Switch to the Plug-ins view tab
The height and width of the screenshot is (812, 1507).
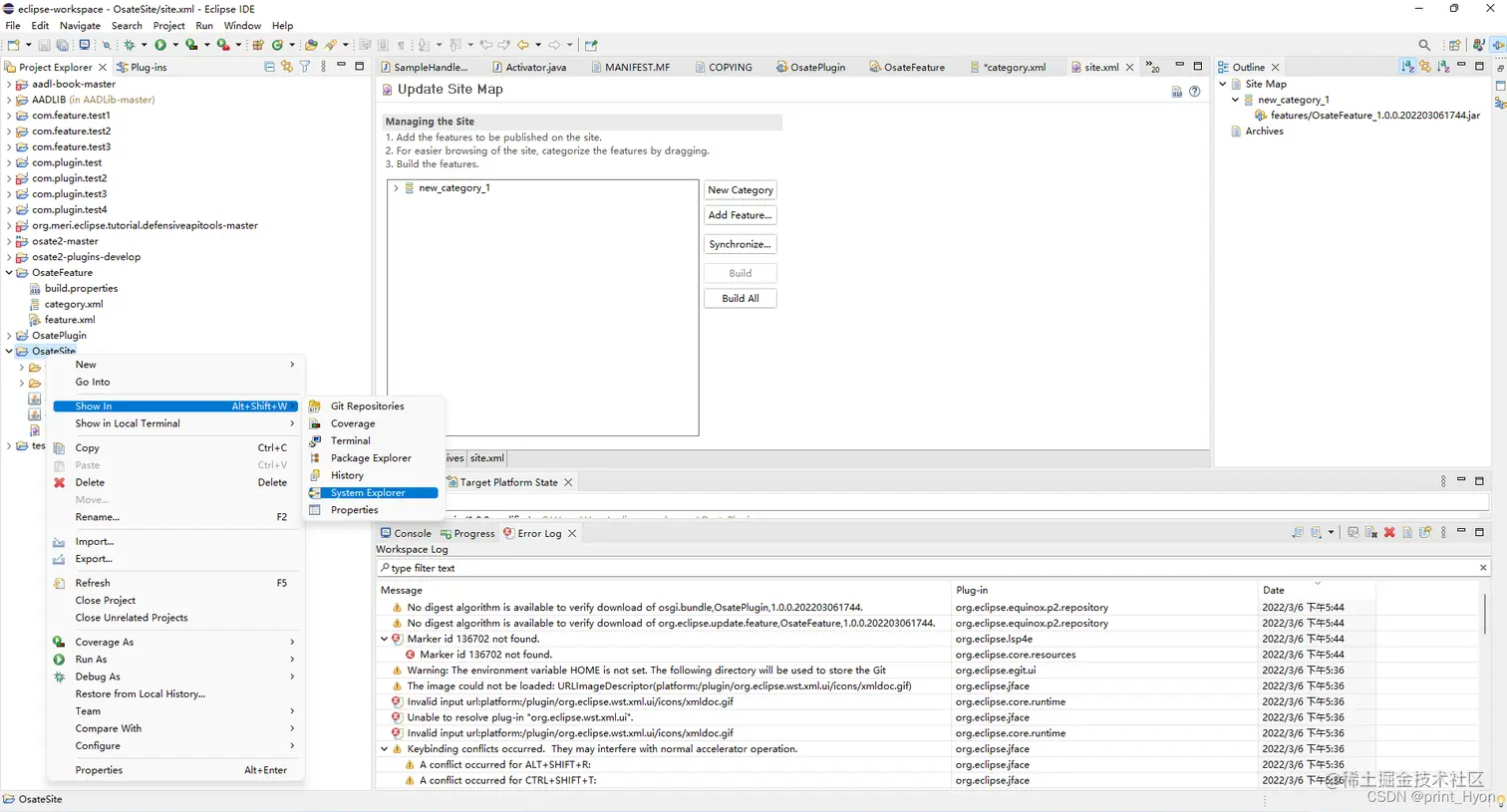tap(142, 67)
